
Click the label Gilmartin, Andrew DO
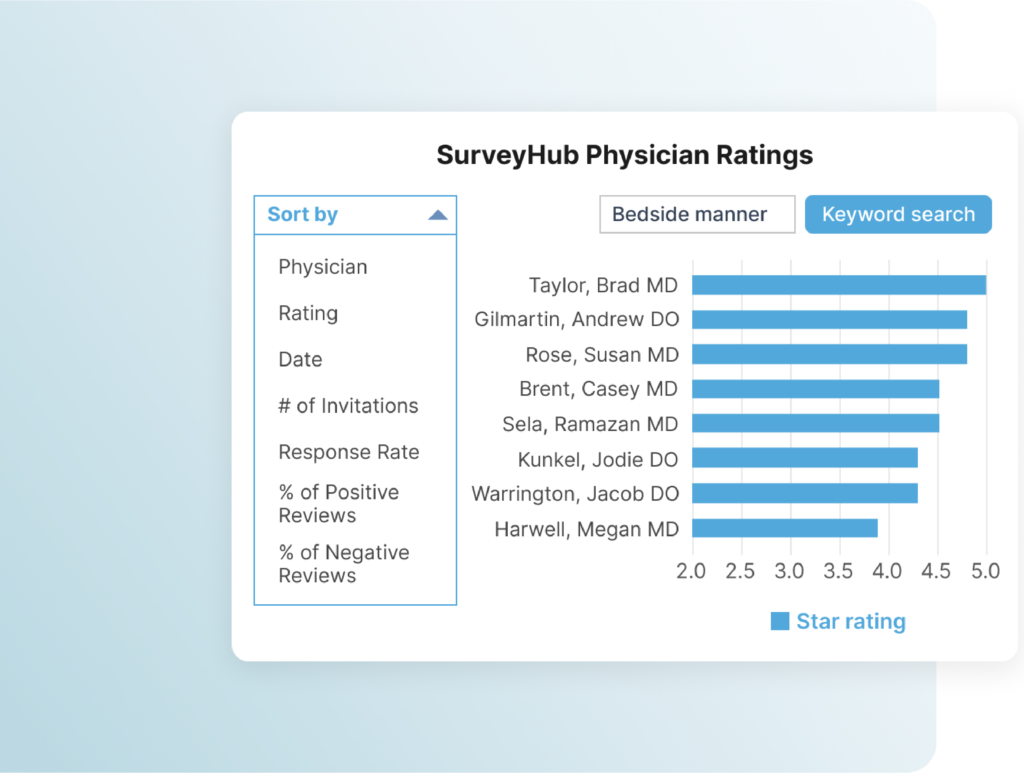tap(576, 320)
